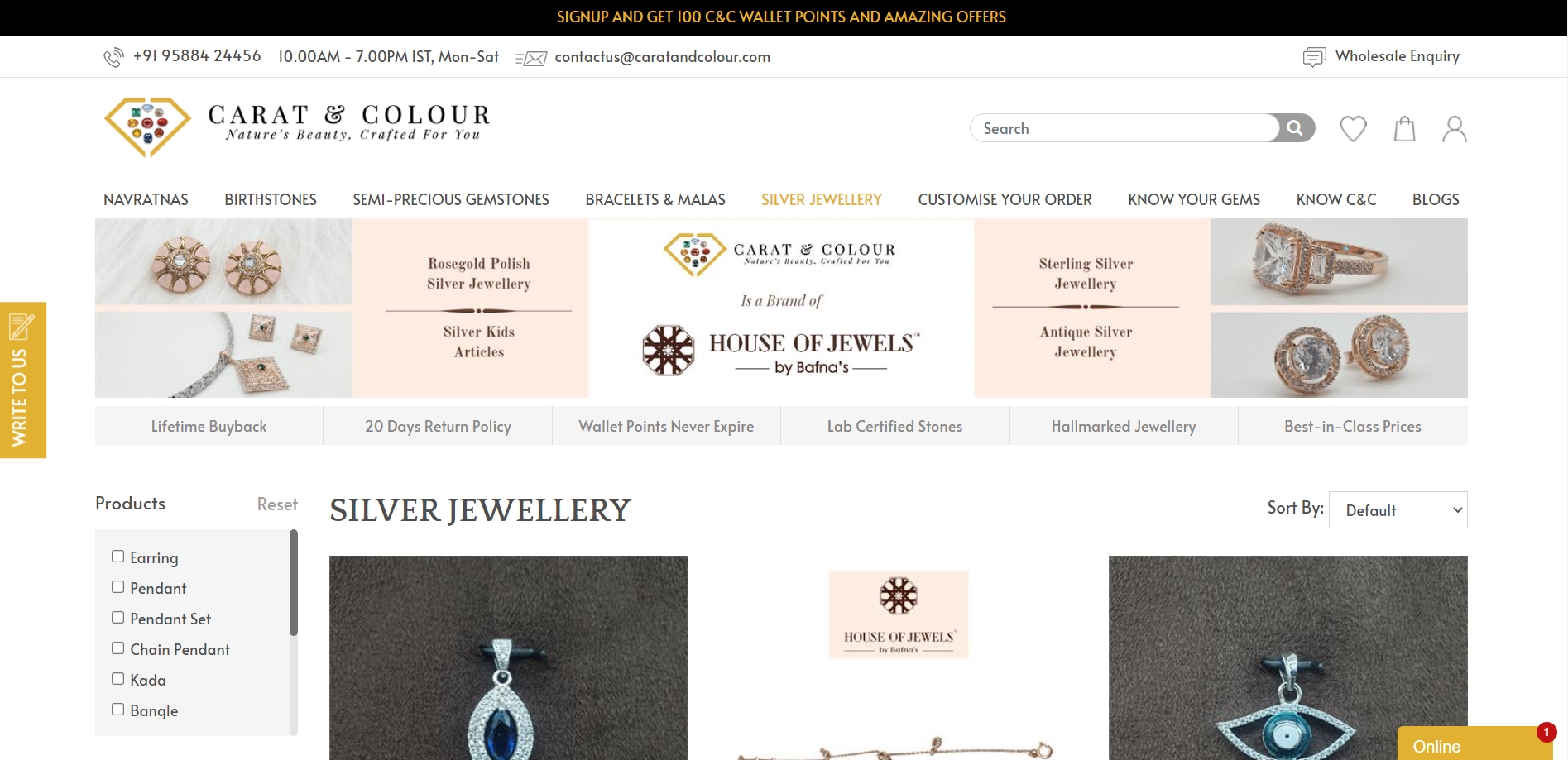Tick the Earring filter checkbox
This screenshot has height=760, width=1568.
[117, 557]
